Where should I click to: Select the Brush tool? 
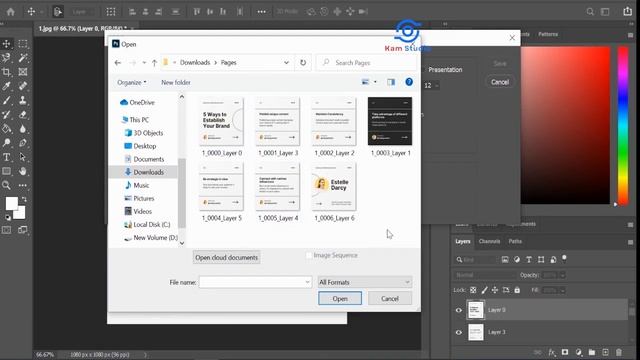pos(7,100)
